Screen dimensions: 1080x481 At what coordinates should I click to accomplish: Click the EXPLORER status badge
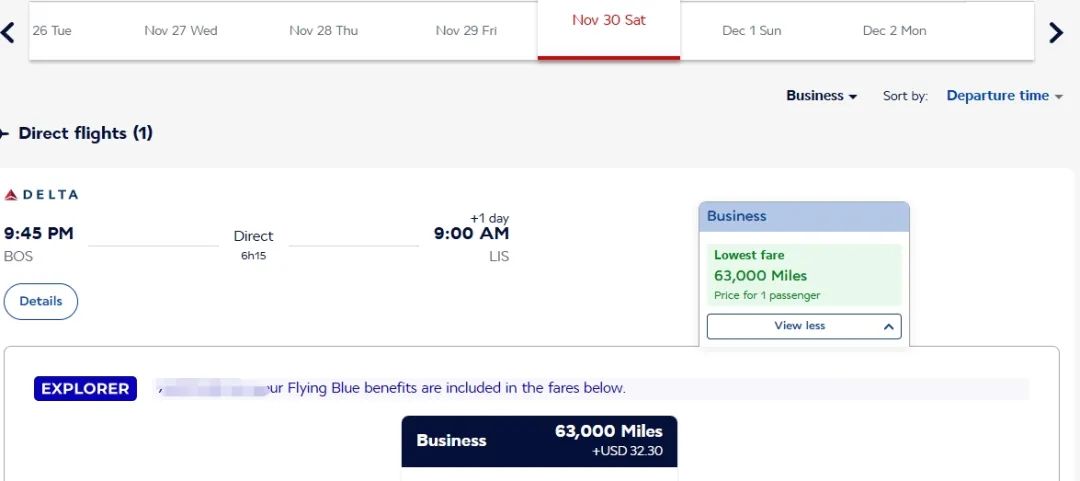[85, 389]
